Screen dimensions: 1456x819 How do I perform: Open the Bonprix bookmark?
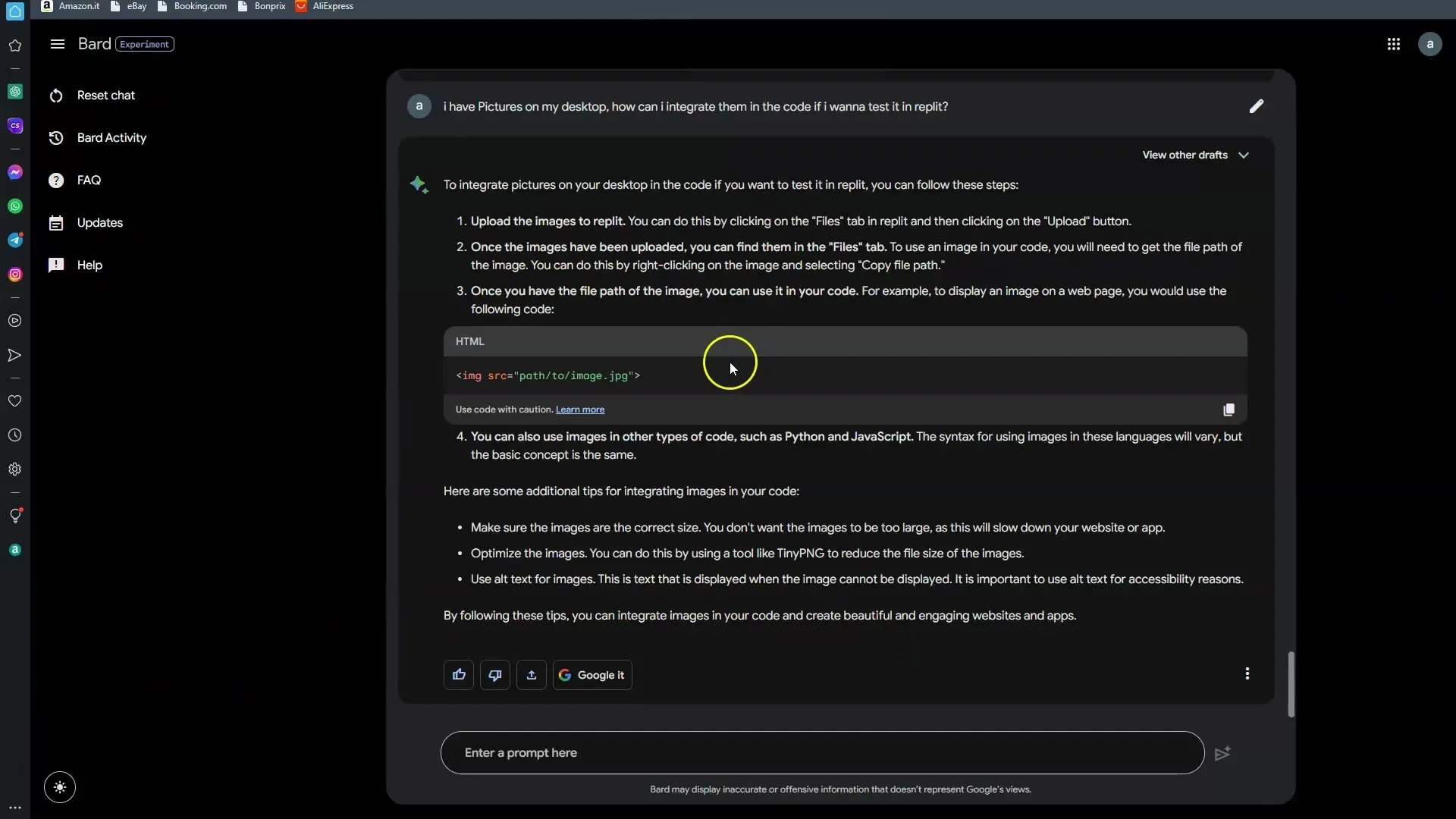pos(262,6)
